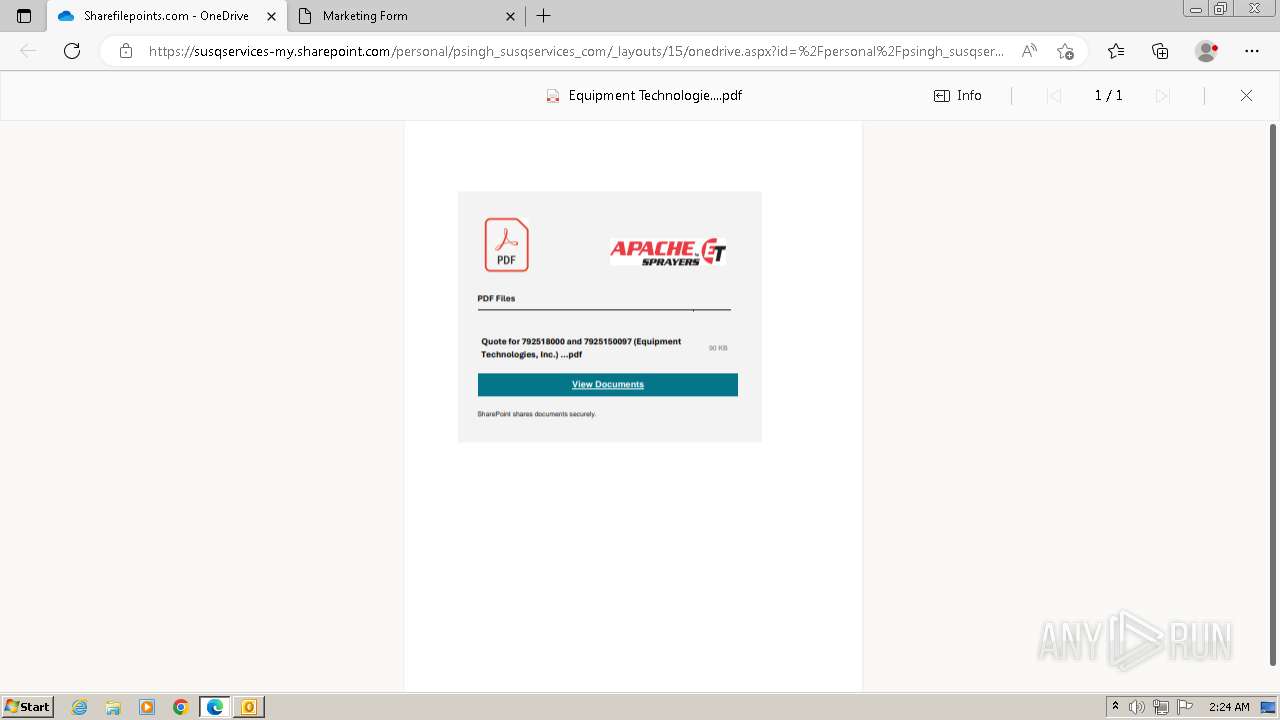Open the Read aloud icon

click(x=1029, y=51)
